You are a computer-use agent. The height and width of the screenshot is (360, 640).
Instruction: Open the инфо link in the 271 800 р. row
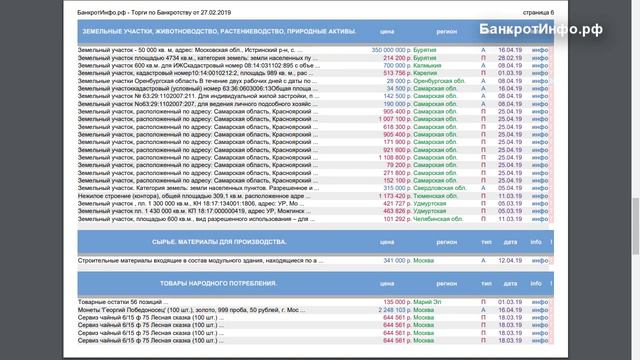point(540,173)
